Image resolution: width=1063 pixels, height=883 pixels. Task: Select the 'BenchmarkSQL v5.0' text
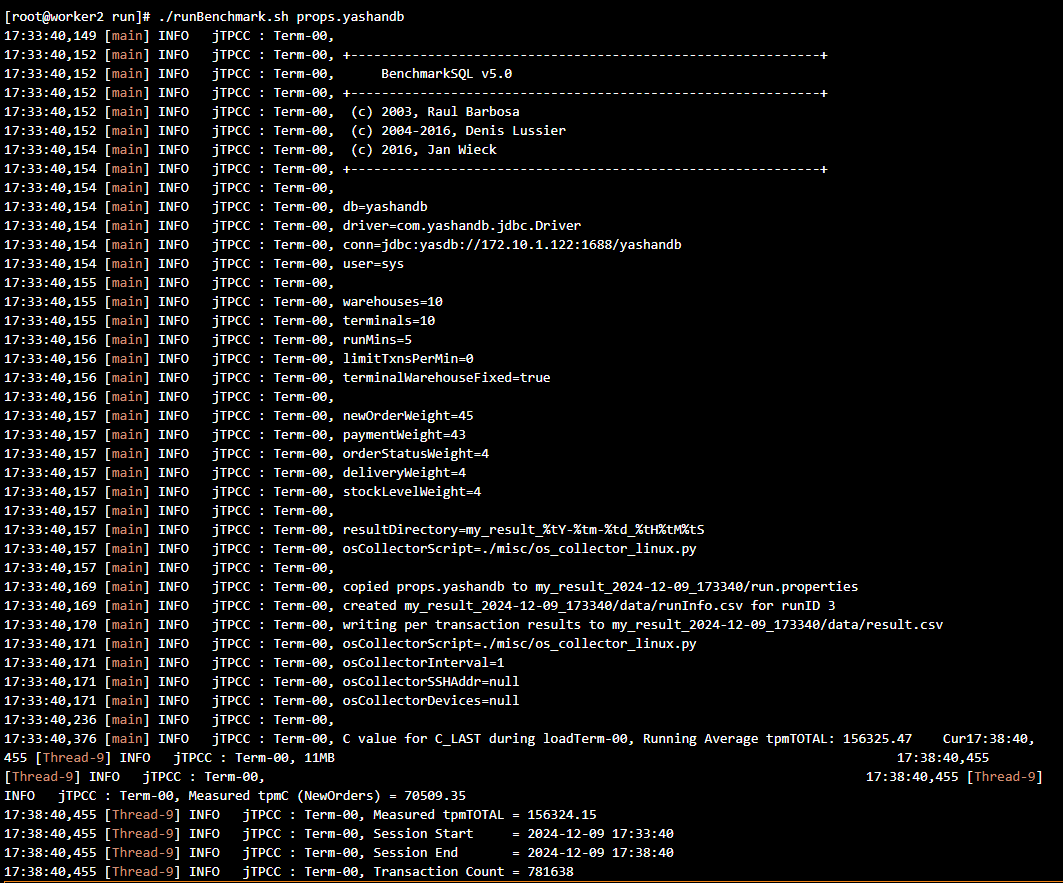click(446, 73)
